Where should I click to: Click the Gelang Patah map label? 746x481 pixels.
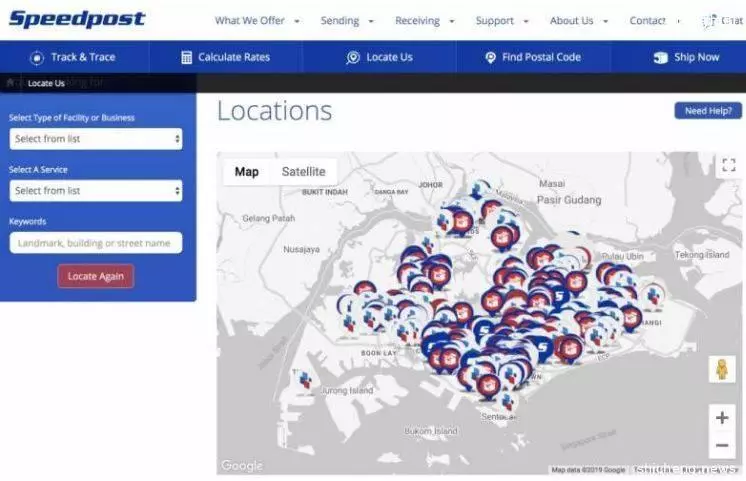pos(269,218)
